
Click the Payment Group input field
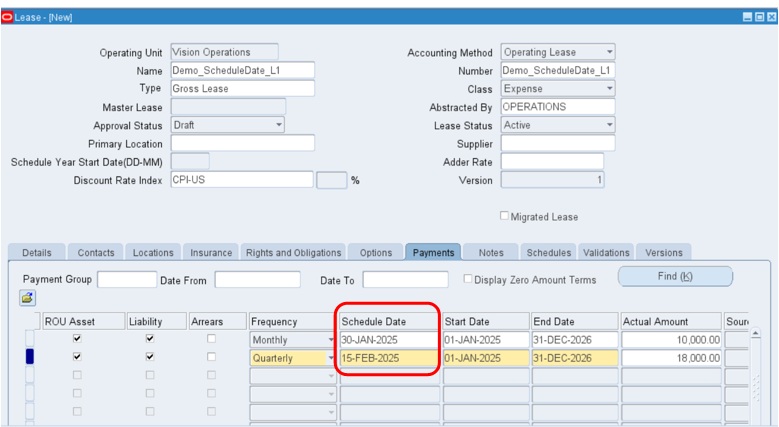coord(126,280)
